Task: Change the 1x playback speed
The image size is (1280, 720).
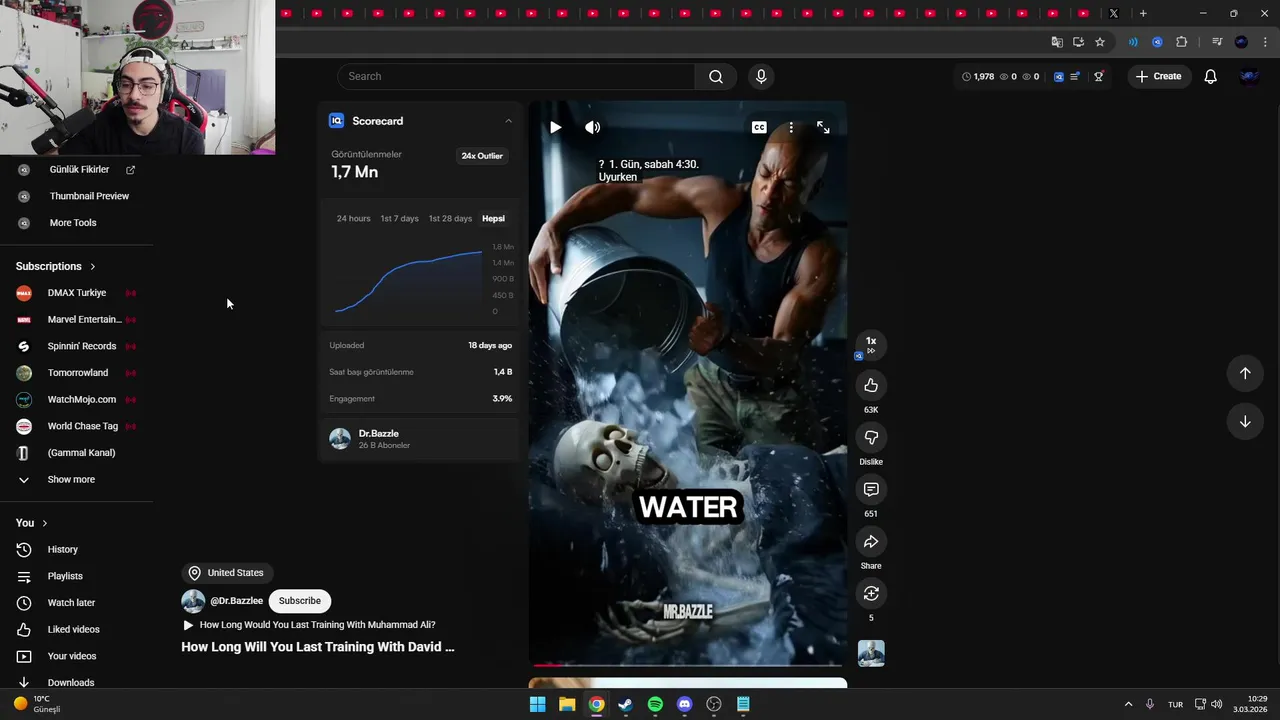Action: [871, 344]
